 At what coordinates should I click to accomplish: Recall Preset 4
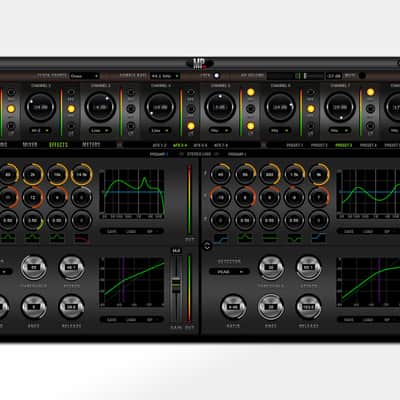(368, 145)
